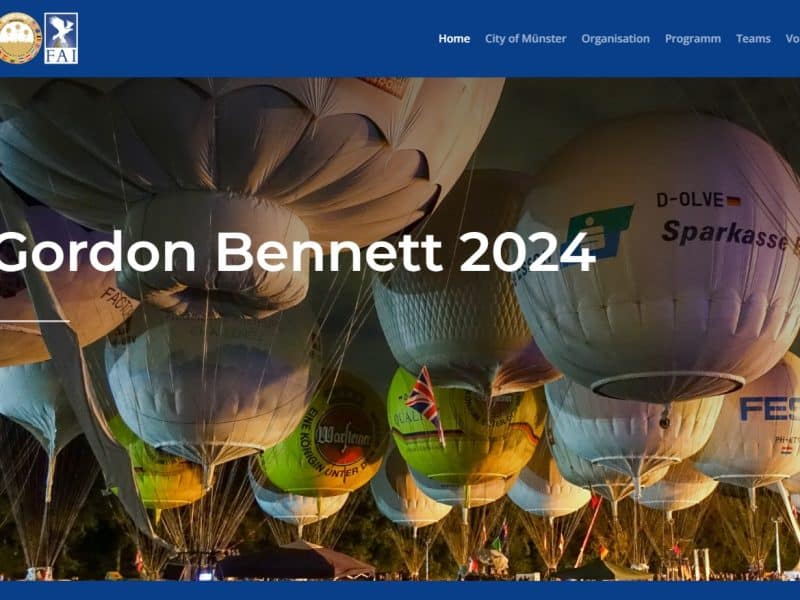Screen dimensions: 800x600
Task: Click the D-OLVE registration text on the balloon
Action: [x=690, y=200]
